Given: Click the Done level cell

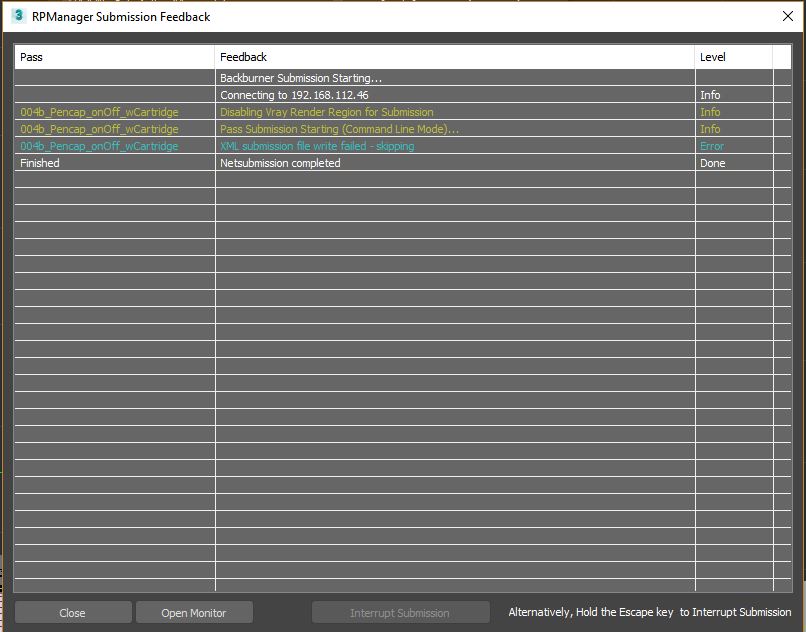Looking at the screenshot, I should (712, 163).
